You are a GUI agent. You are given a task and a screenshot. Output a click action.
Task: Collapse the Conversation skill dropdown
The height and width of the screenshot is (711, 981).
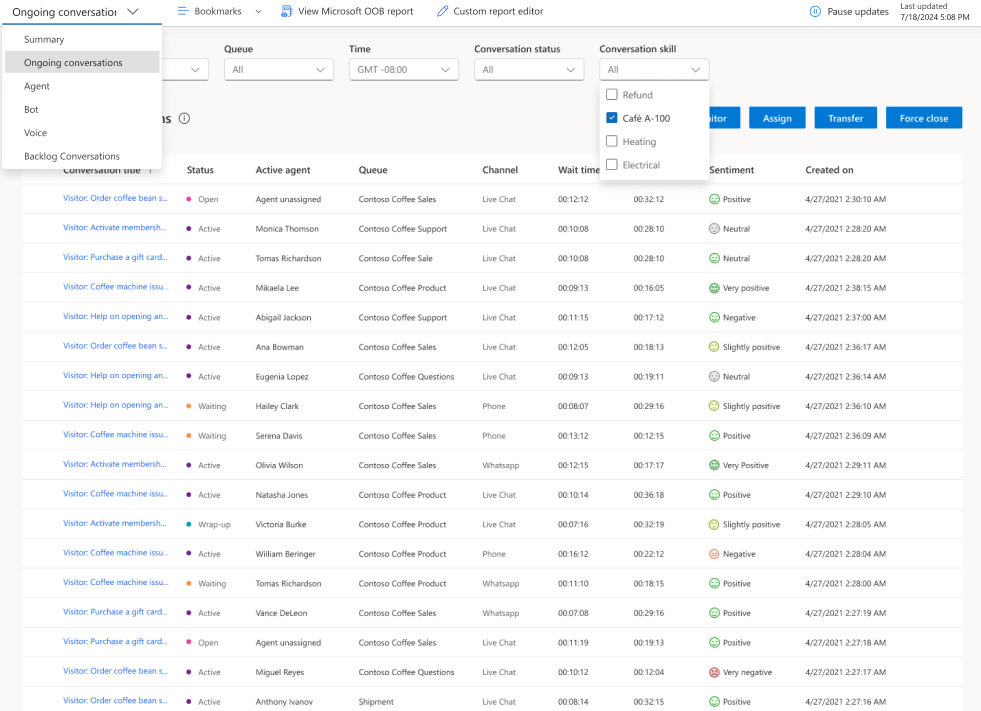tap(654, 69)
